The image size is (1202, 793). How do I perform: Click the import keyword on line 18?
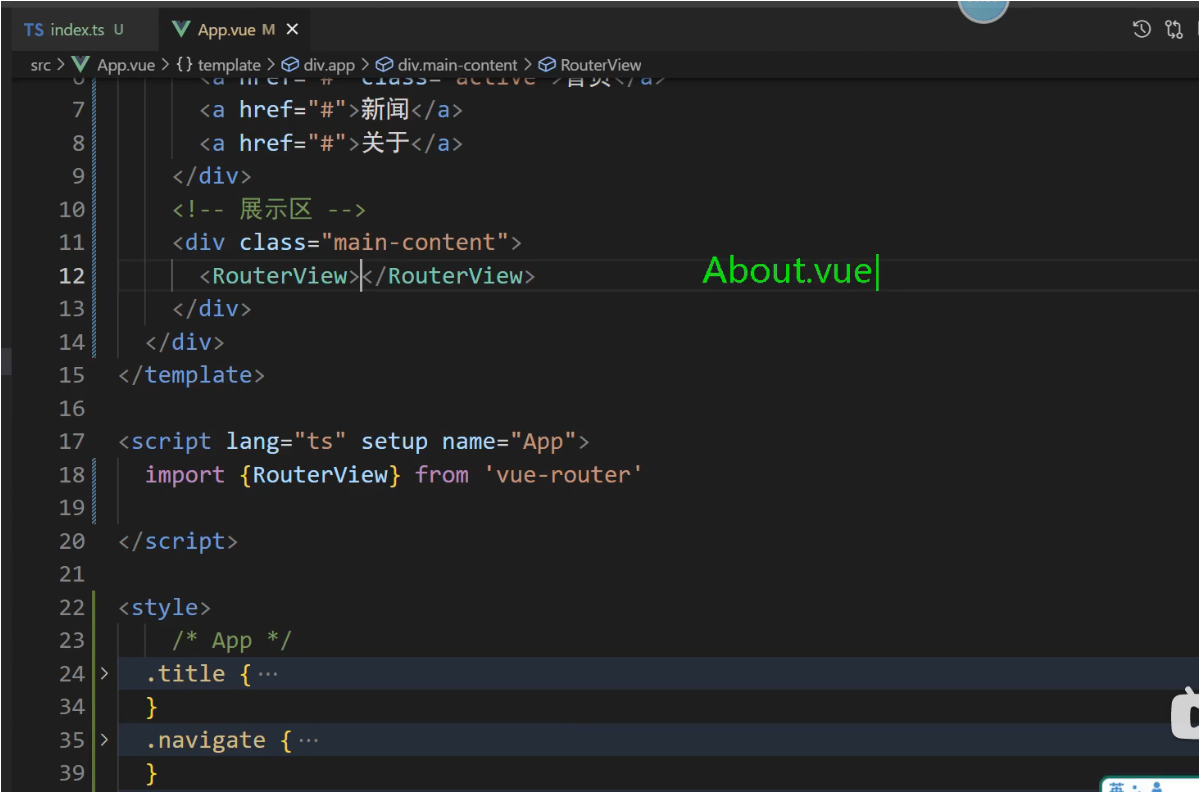click(185, 475)
